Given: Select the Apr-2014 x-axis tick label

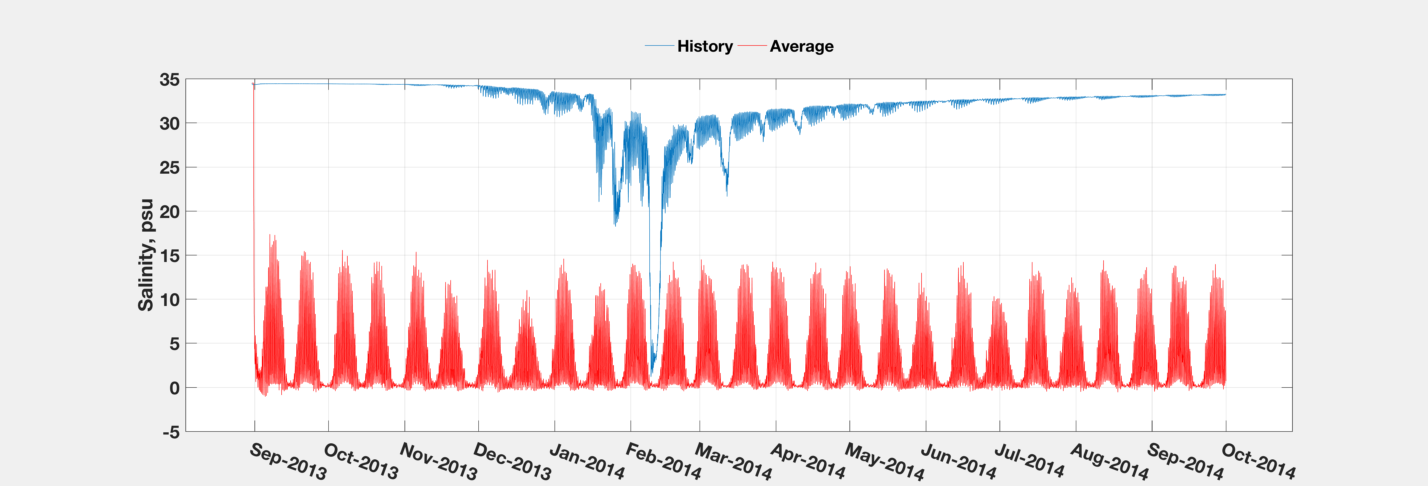Looking at the screenshot, I should (x=809, y=460).
